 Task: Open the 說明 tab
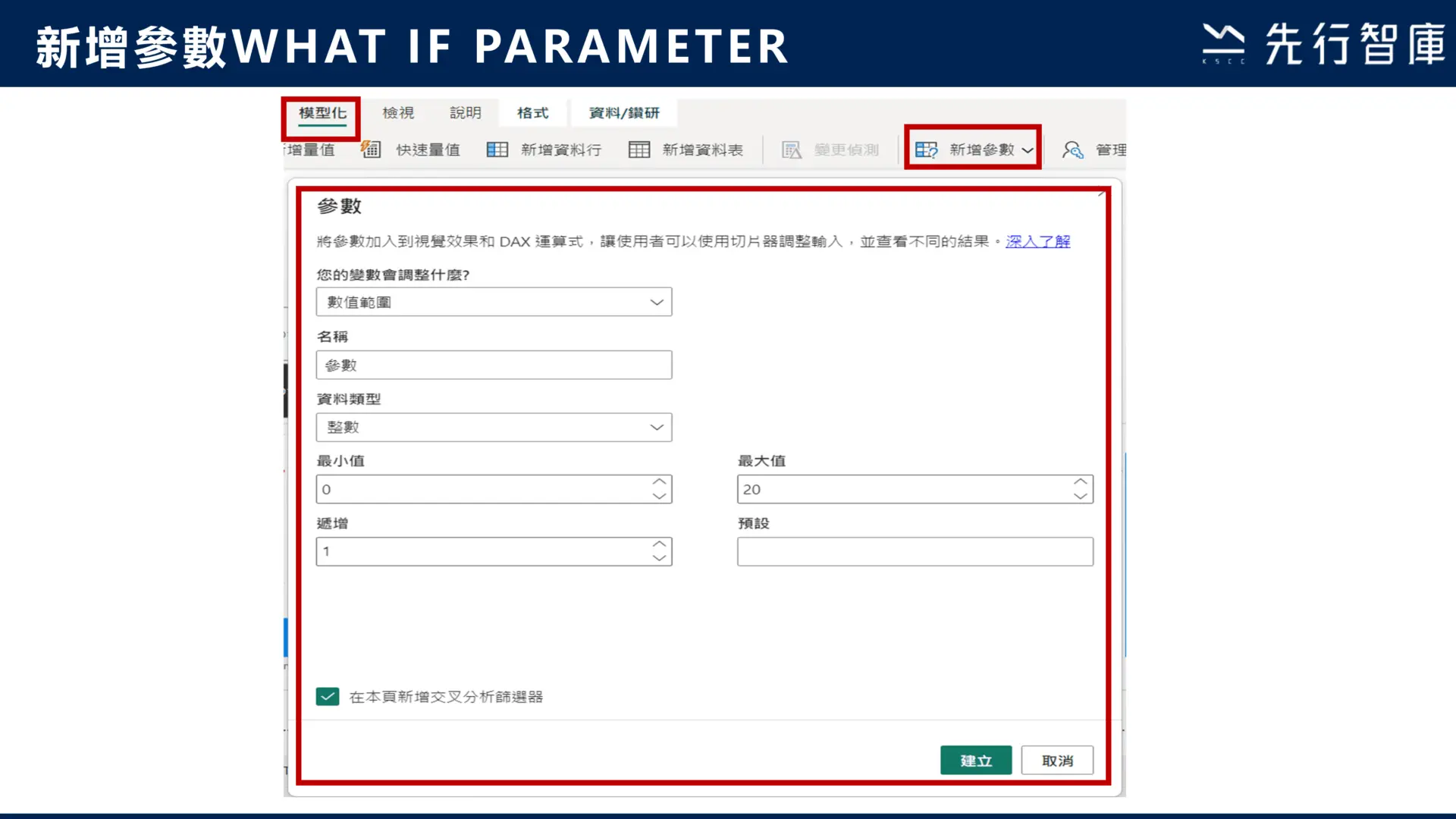tap(466, 113)
